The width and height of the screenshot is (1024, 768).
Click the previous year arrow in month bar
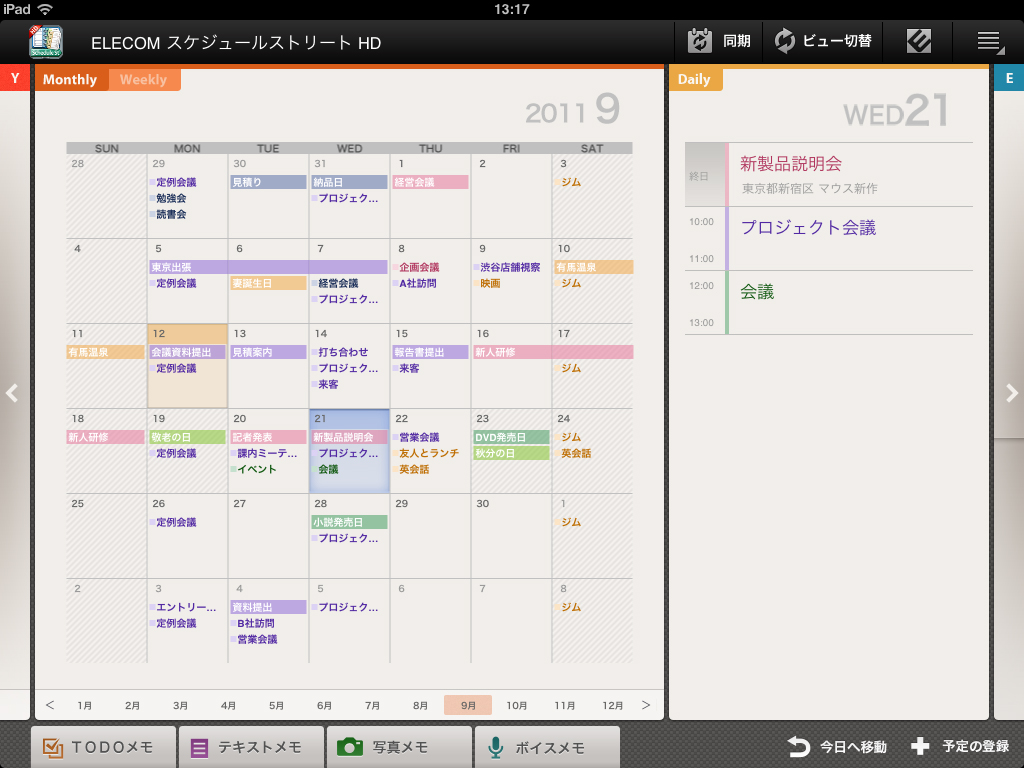pyautogui.click(x=50, y=705)
